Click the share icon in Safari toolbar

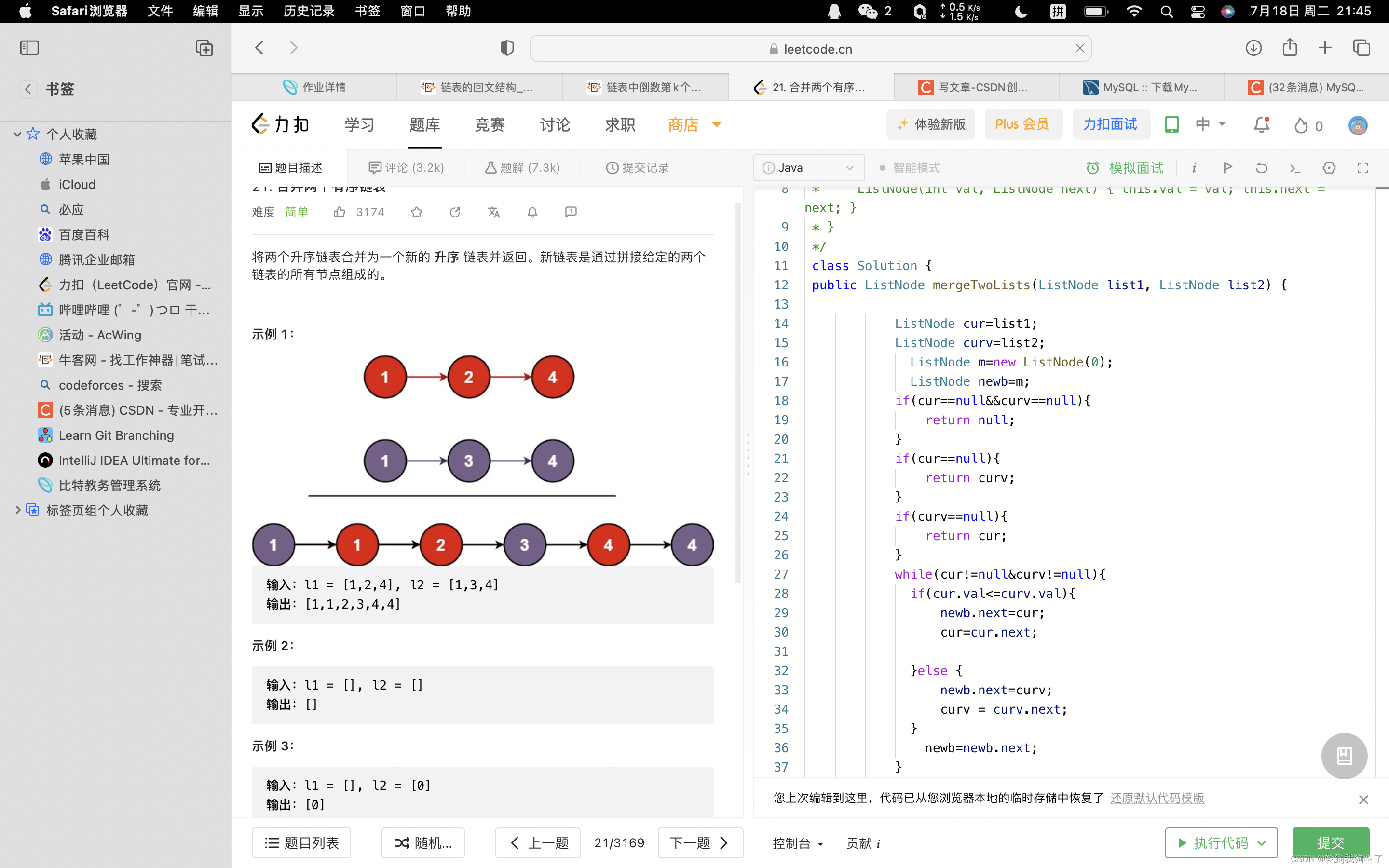pyautogui.click(x=1290, y=47)
